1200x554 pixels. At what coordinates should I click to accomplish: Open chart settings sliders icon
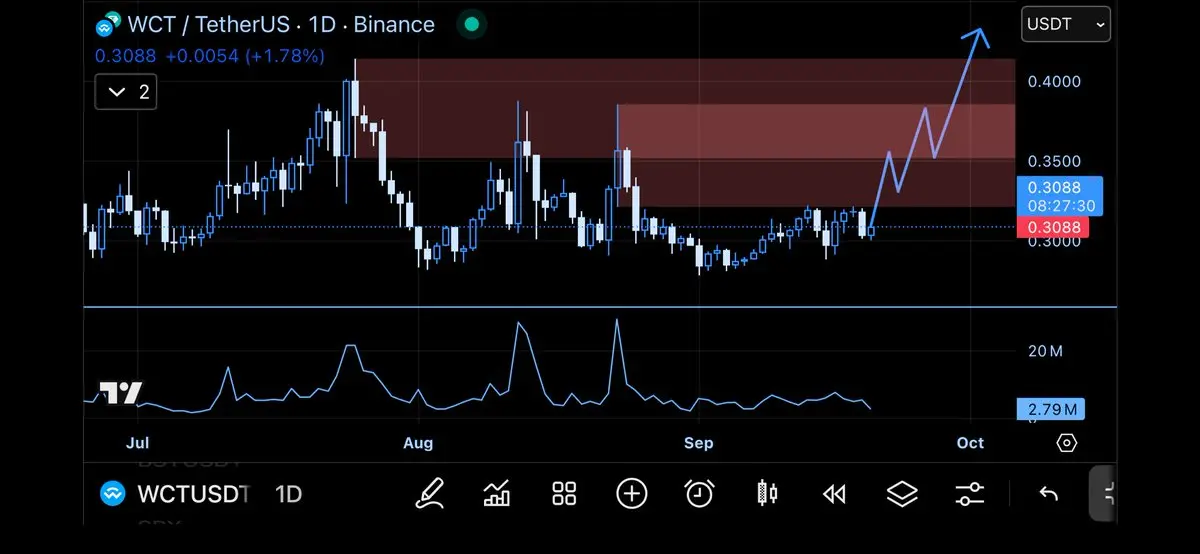click(x=969, y=493)
